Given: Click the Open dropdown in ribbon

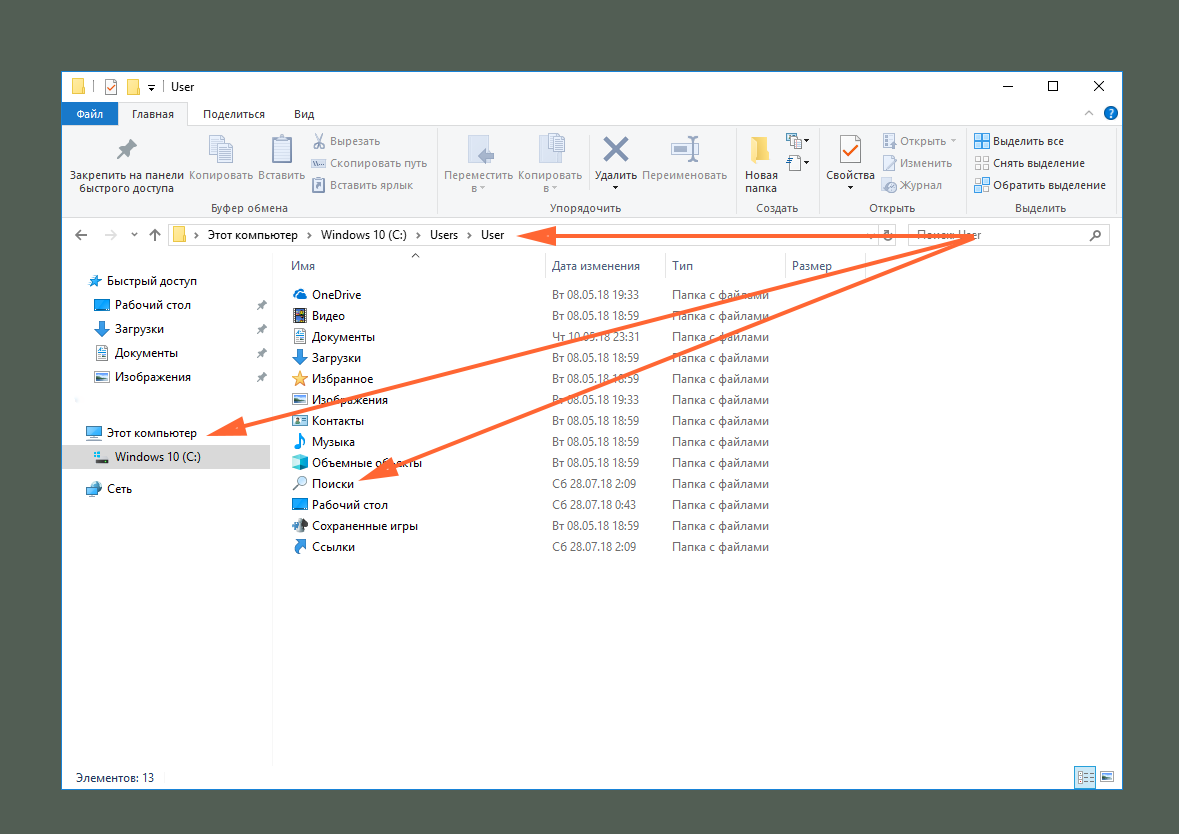Looking at the screenshot, I should [x=920, y=141].
